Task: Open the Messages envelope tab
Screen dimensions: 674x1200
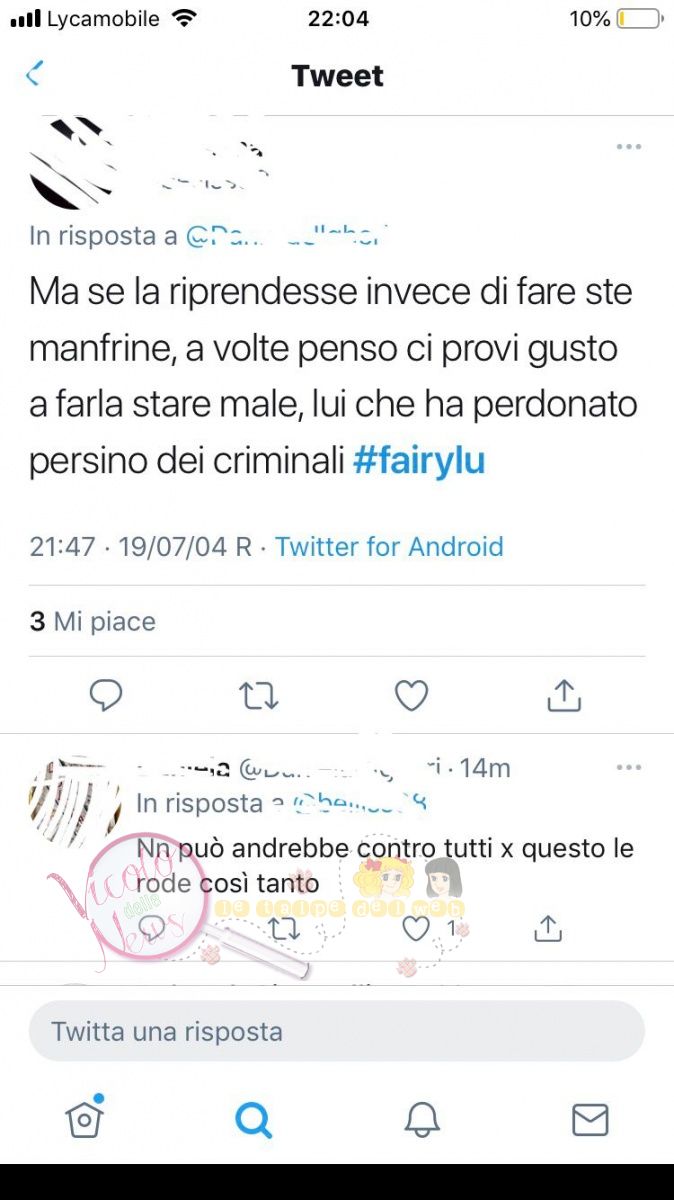Action: (x=590, y=1120)
